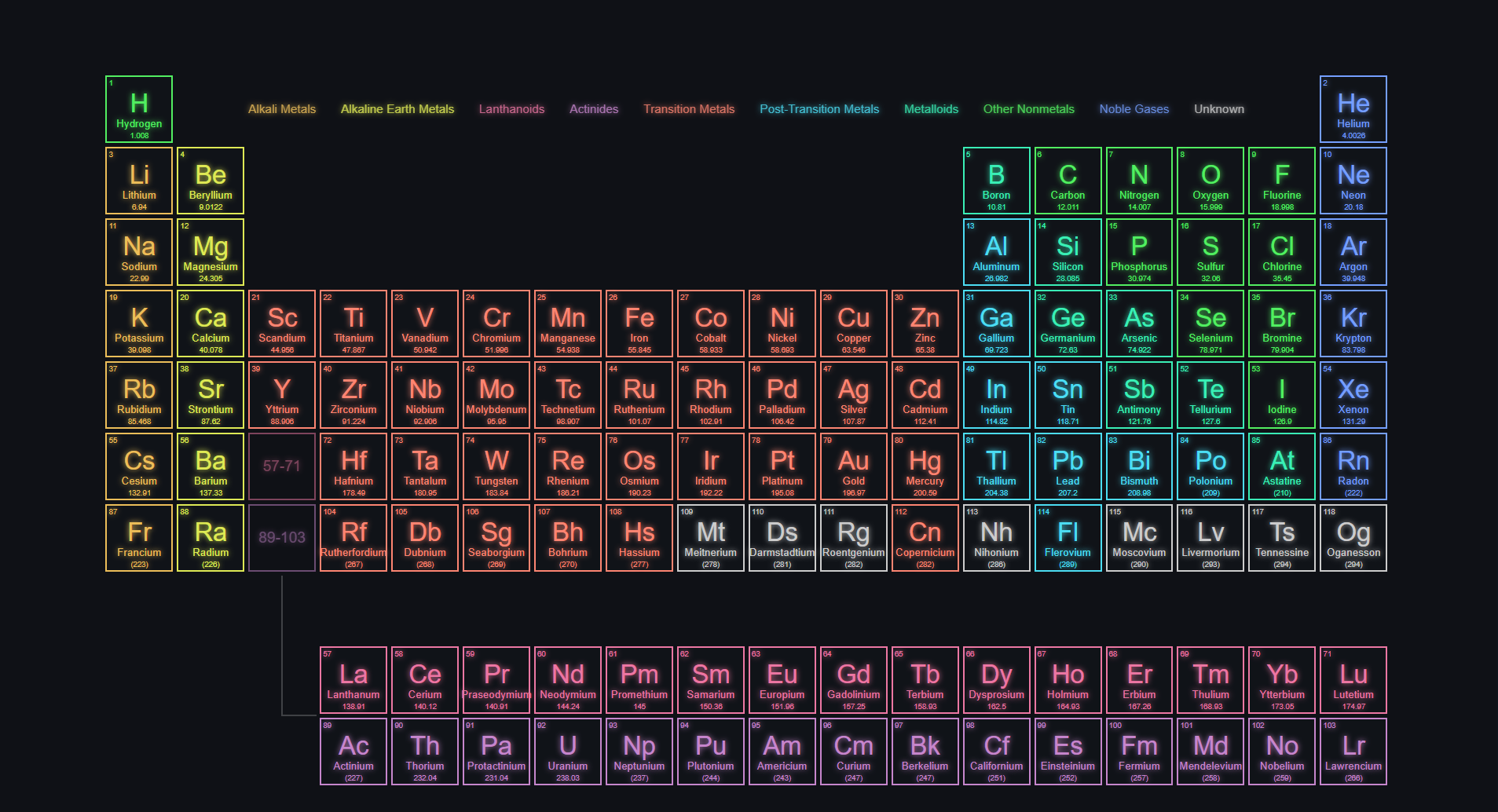The width and height of the screenshot is (1498, 812).
Task: Click the Gadolinium element tile
Action: click(x=854, y=680)
